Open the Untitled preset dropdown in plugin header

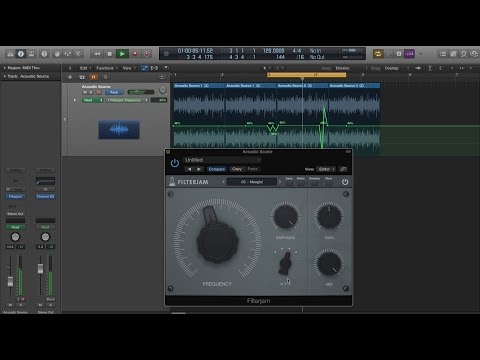tap(222, 160)
